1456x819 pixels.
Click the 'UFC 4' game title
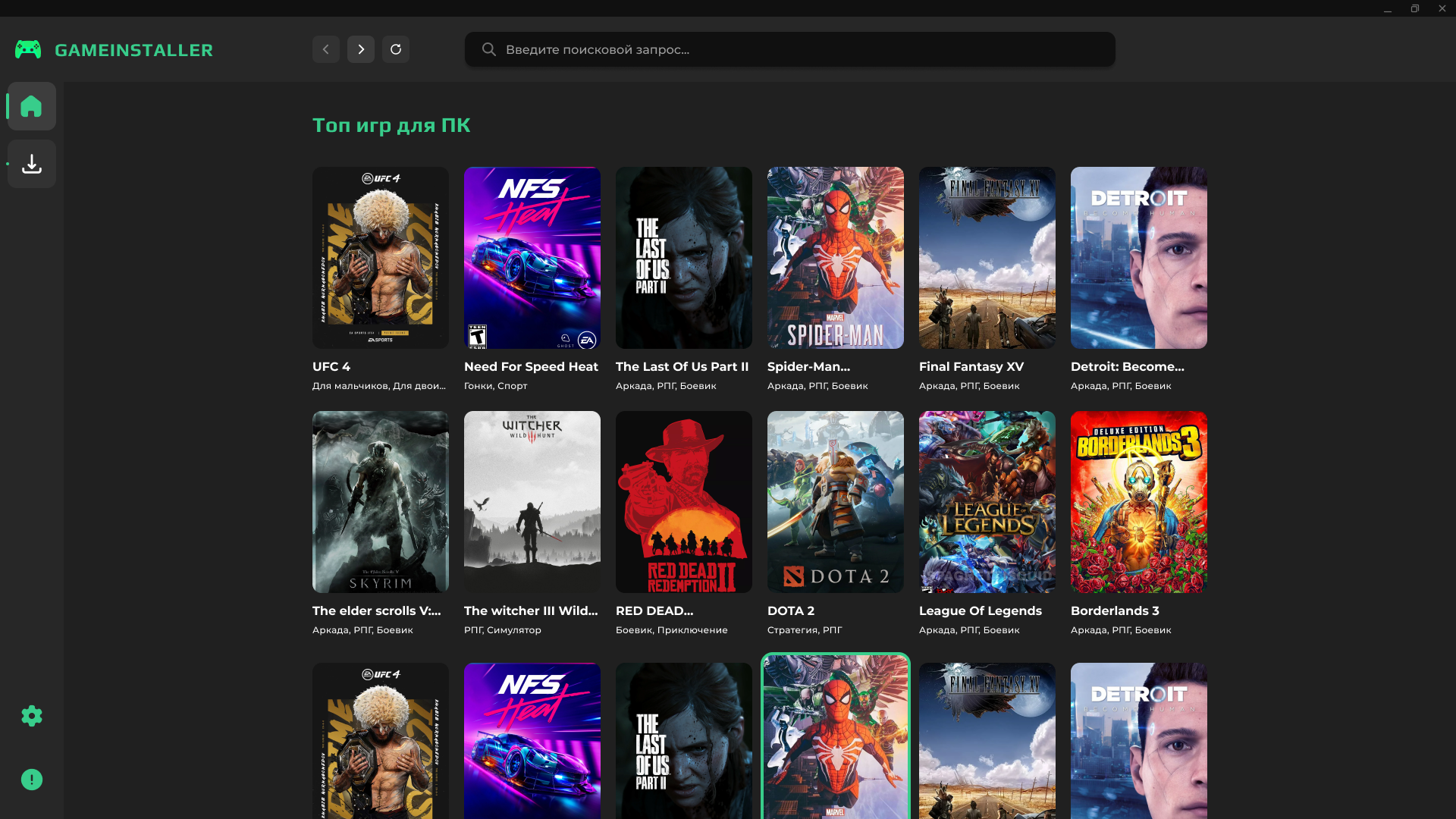coord(331,366)
